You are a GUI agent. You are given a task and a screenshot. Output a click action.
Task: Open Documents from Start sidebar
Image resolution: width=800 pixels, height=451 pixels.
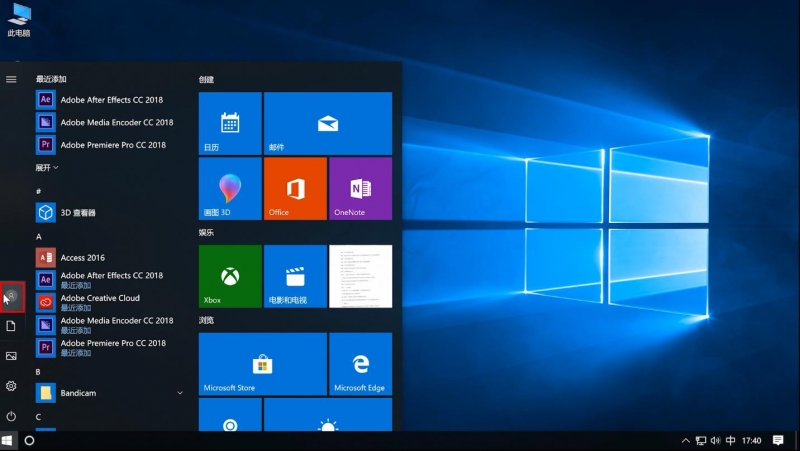[11, 326]
